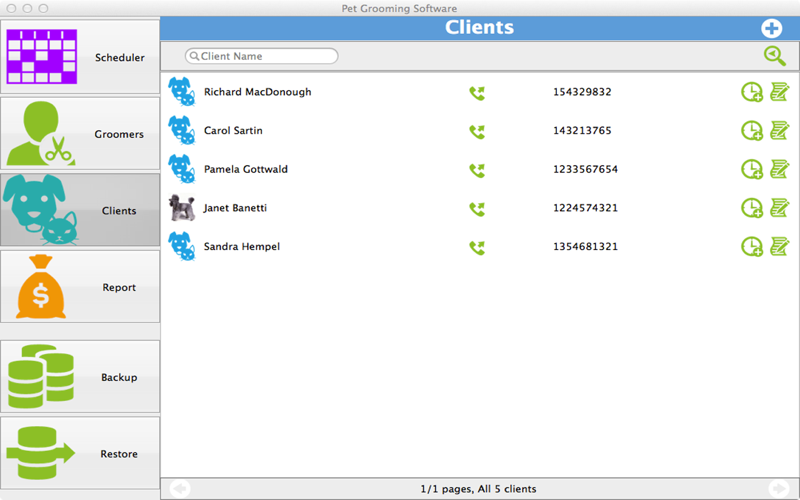Click phone number 154329832
The height and width of the screenshot is (500, 800).
click(x=582, y=92)
